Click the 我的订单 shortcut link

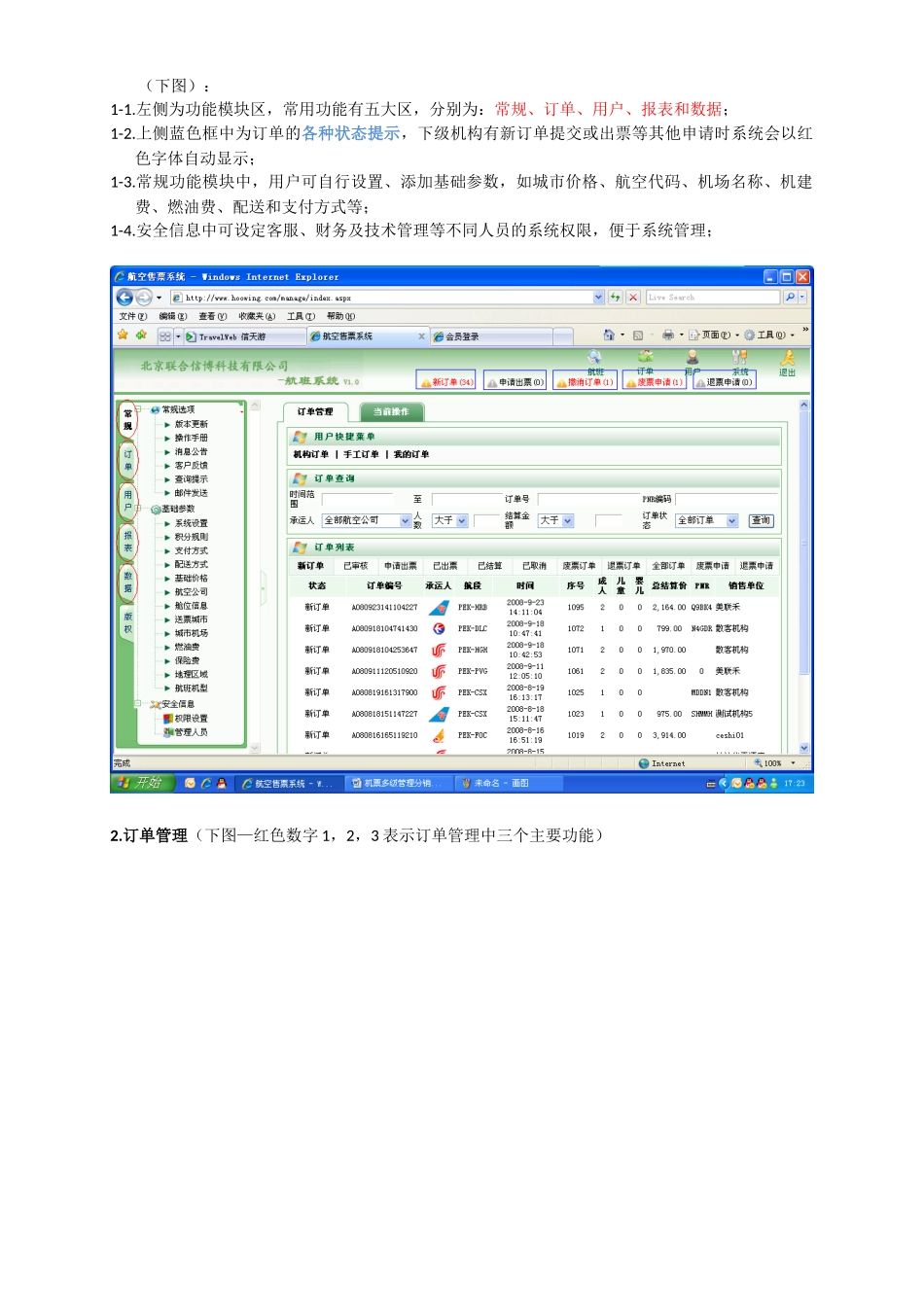pyautogui.click(x=411, y=455)
